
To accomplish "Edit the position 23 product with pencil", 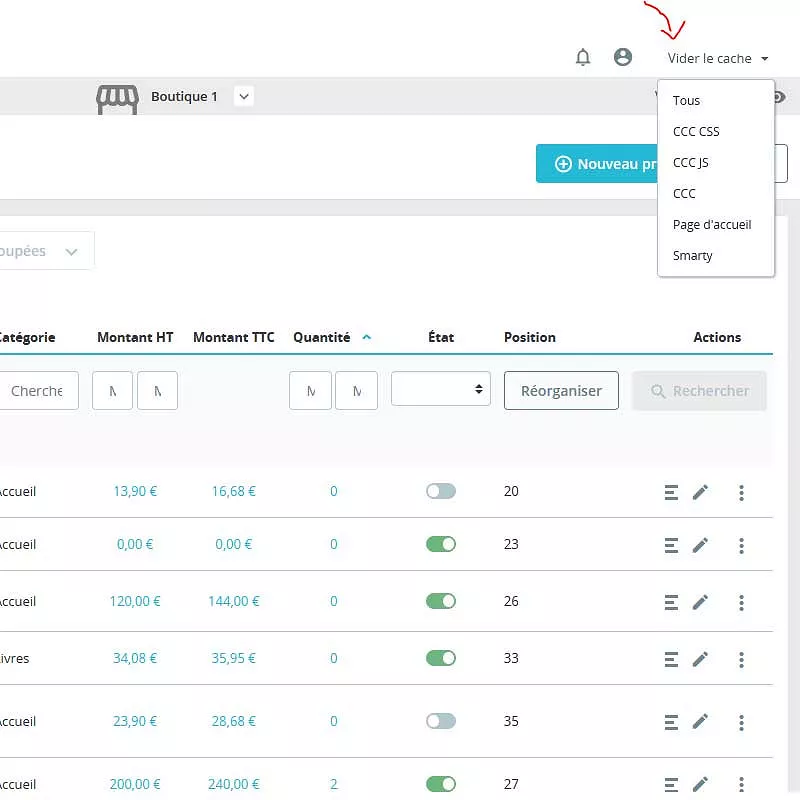I will coord(700,545).
